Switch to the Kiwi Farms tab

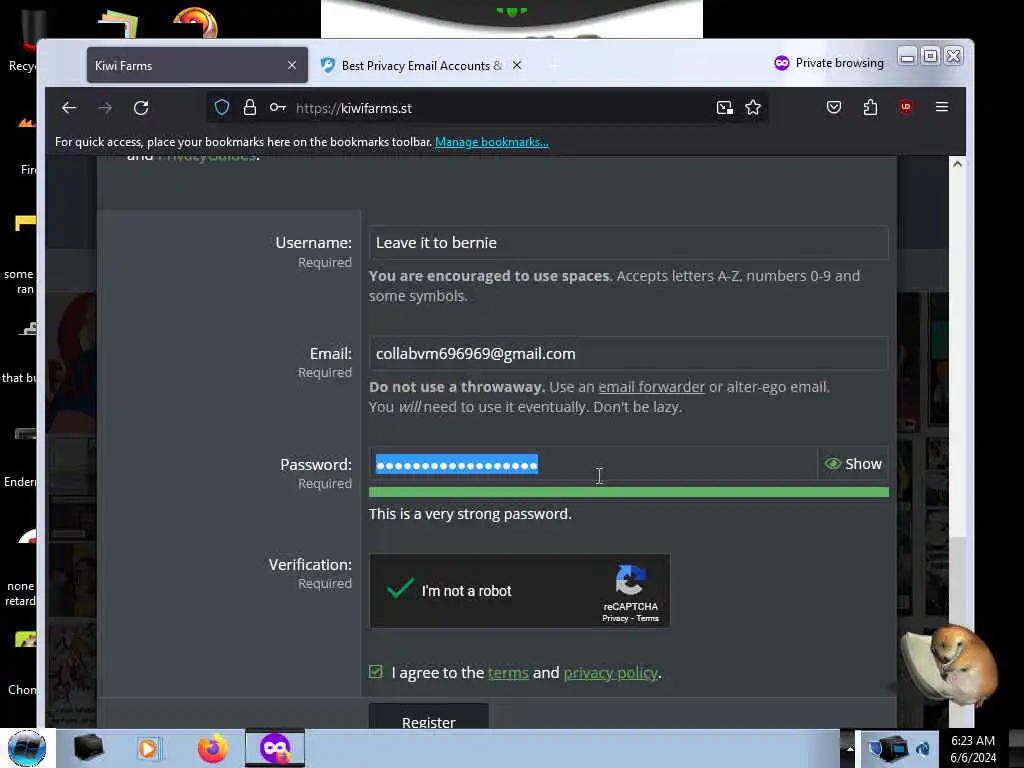pyautogui.click(x=197, y=65)
